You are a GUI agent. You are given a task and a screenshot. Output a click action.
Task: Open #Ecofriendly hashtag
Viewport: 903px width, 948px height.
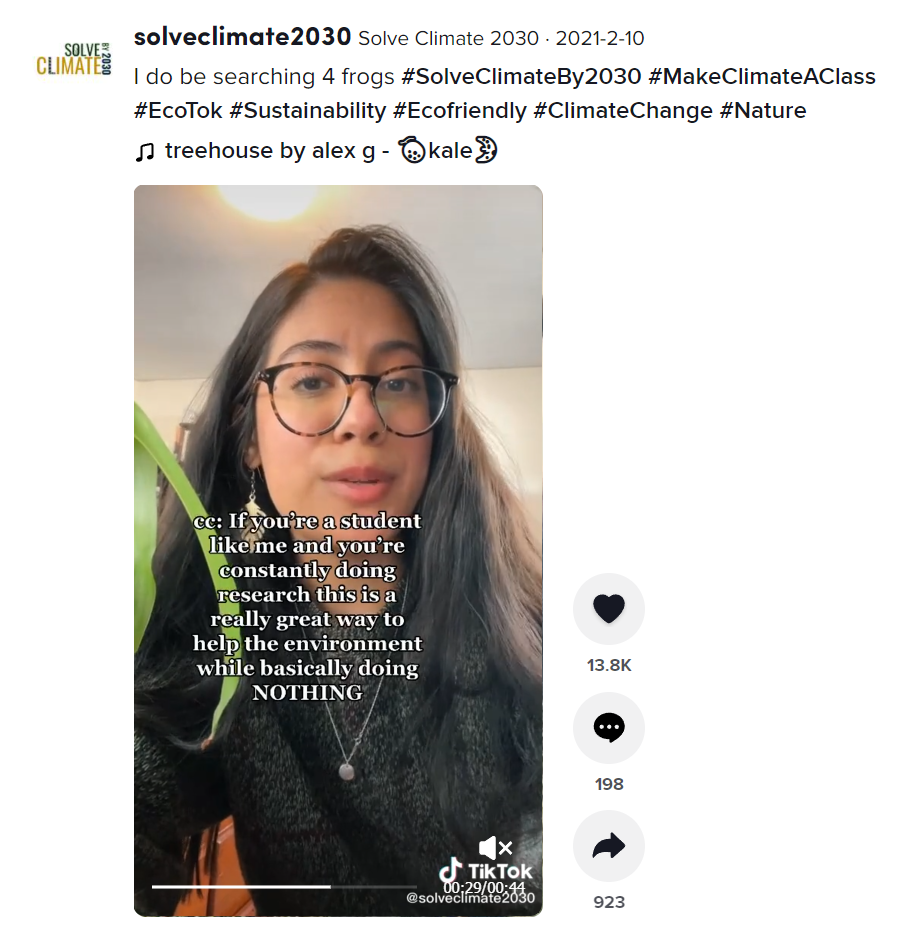pyautogui.click(x=460, y=111)
